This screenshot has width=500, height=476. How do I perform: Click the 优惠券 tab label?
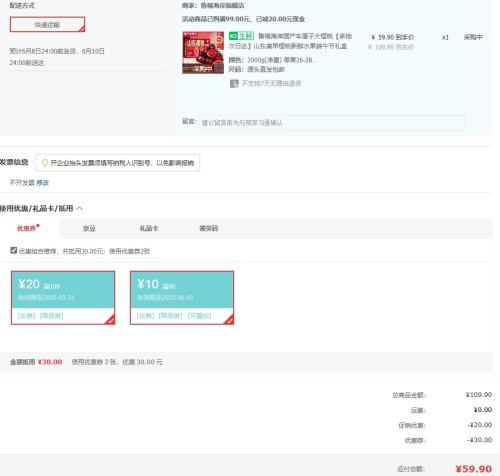click(26, 228)
